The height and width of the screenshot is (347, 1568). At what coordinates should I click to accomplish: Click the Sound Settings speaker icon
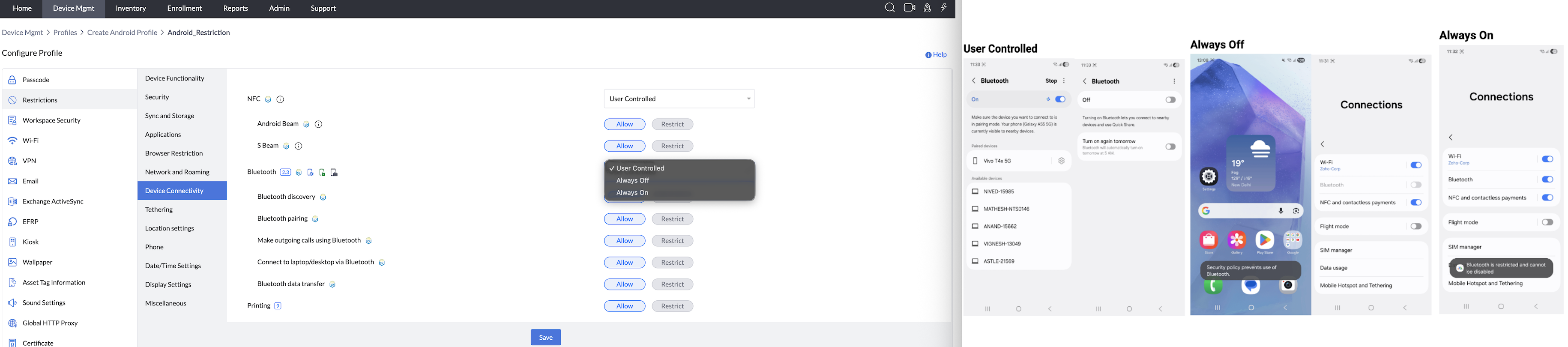coord(12,303)
